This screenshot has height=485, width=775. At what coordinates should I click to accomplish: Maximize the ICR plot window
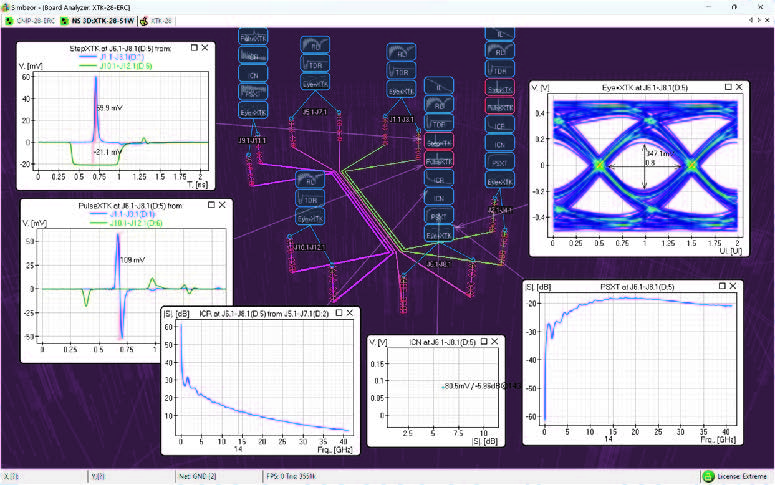coord(338,312)
